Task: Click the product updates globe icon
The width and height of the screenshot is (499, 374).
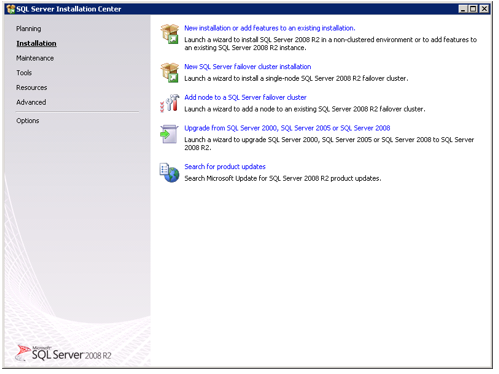Action: point(170,173)
